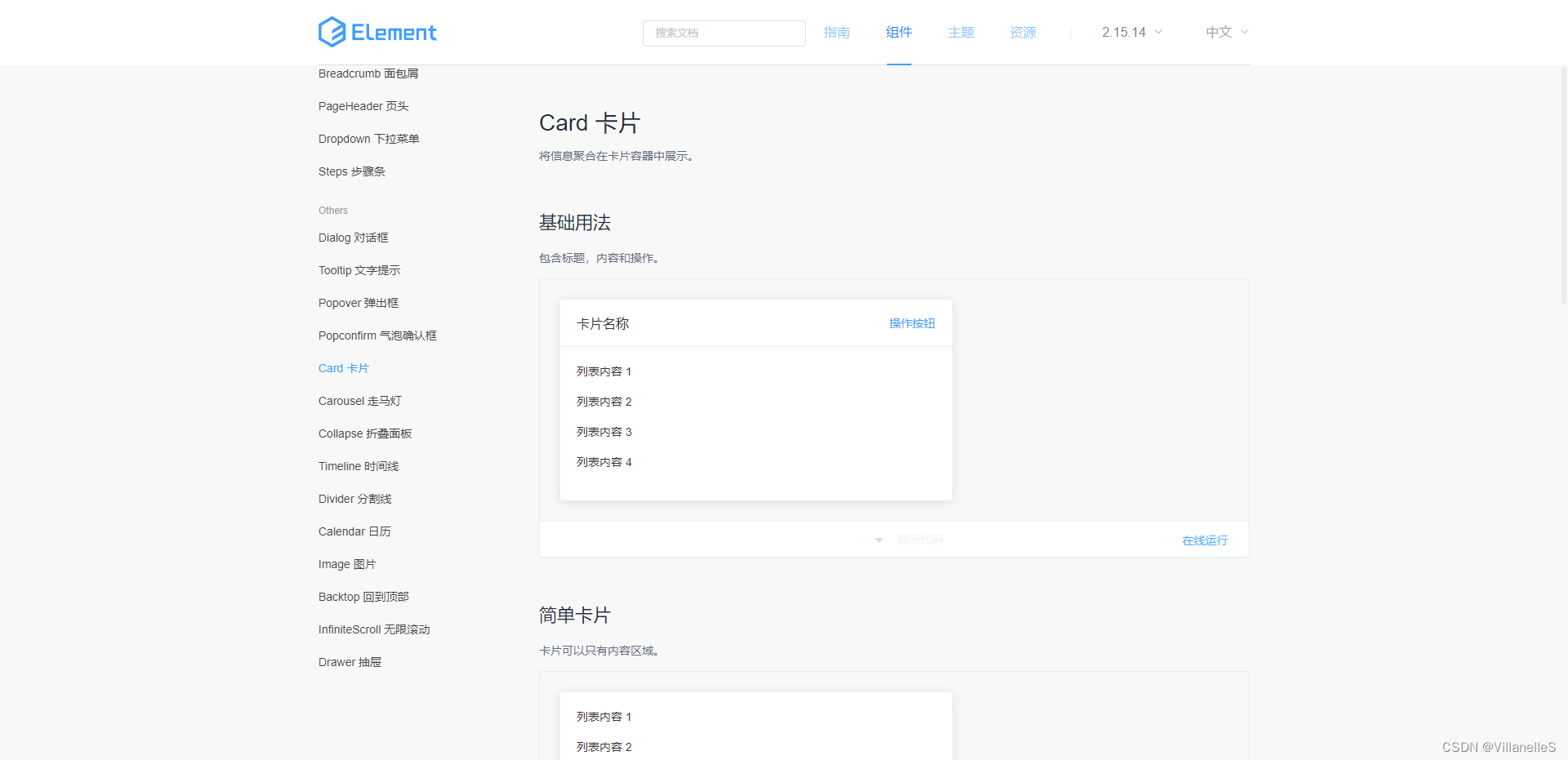Open Carousel 走马灯 in sidebar
This screenshot has height=760, width=1568.
[360, 401]
